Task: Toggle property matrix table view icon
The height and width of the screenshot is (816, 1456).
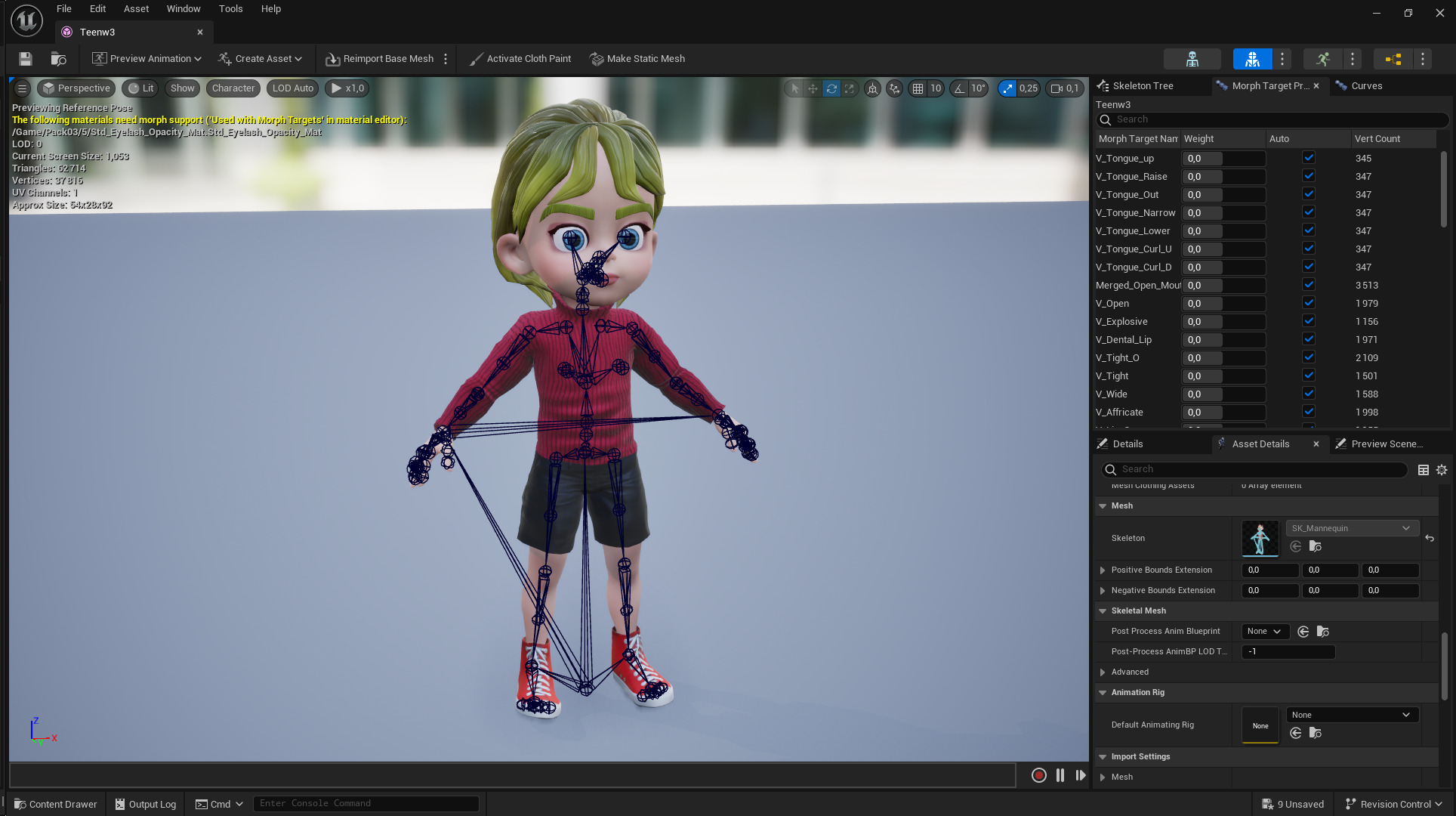Action: pyautogui.click(x=1424, y=470)
